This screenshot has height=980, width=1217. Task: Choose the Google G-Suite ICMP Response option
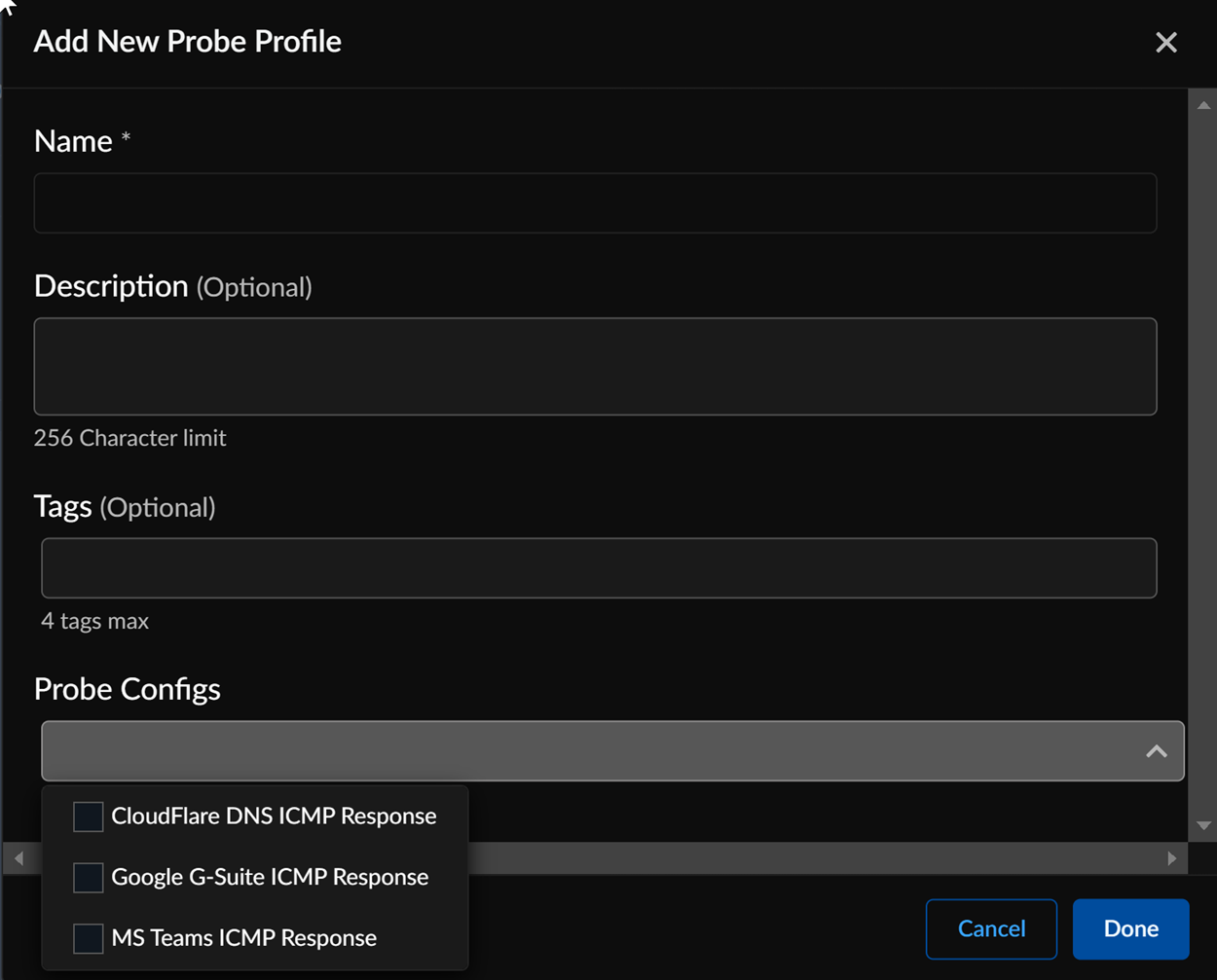270,878
